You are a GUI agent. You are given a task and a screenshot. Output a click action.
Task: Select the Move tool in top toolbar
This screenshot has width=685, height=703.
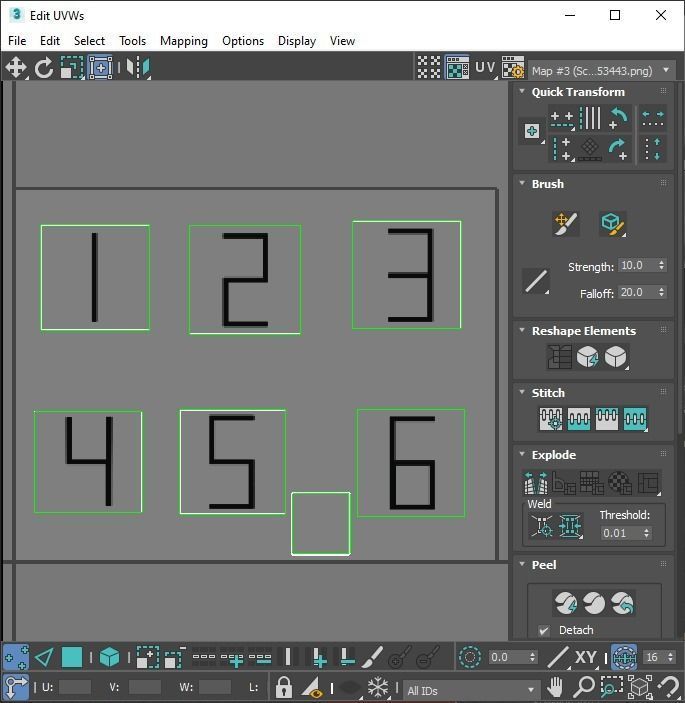16,68
